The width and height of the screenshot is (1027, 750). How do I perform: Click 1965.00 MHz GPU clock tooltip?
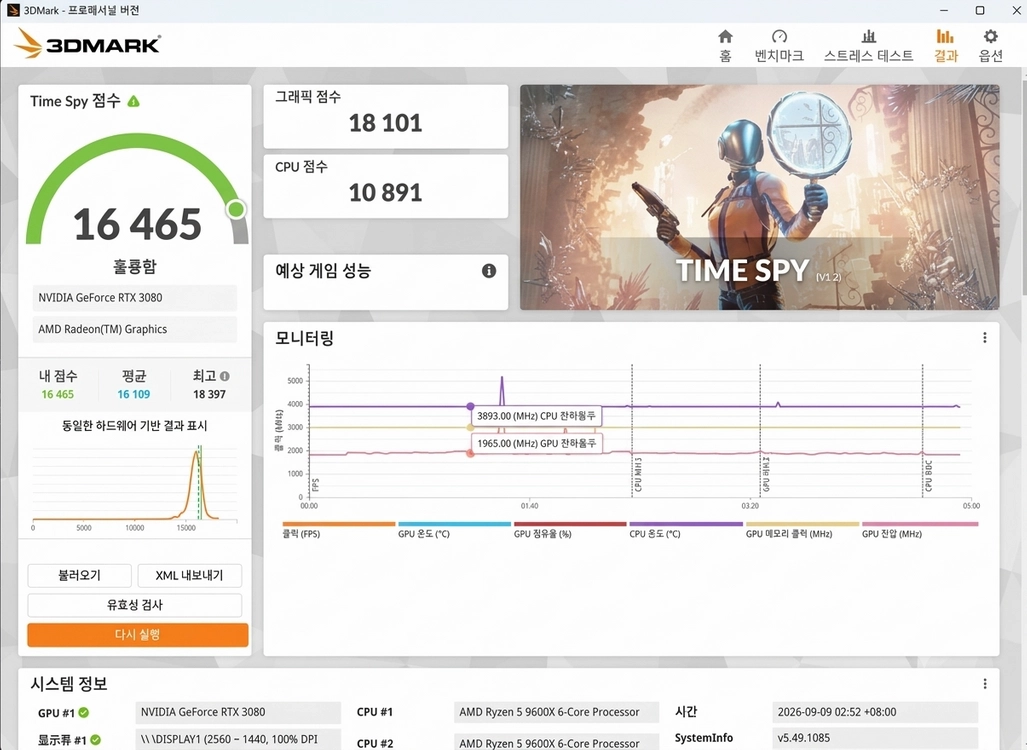coord(536,443)
